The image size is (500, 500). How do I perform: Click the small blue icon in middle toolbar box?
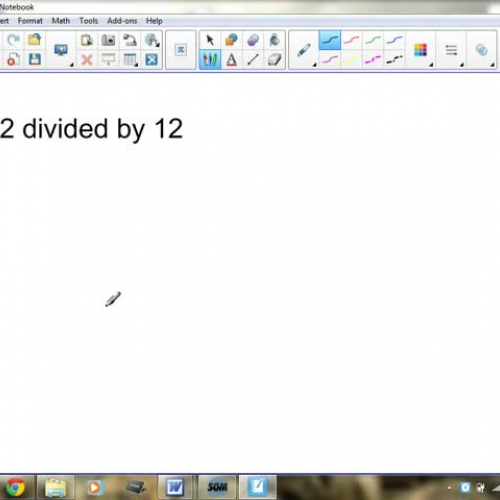coord(181,50)
